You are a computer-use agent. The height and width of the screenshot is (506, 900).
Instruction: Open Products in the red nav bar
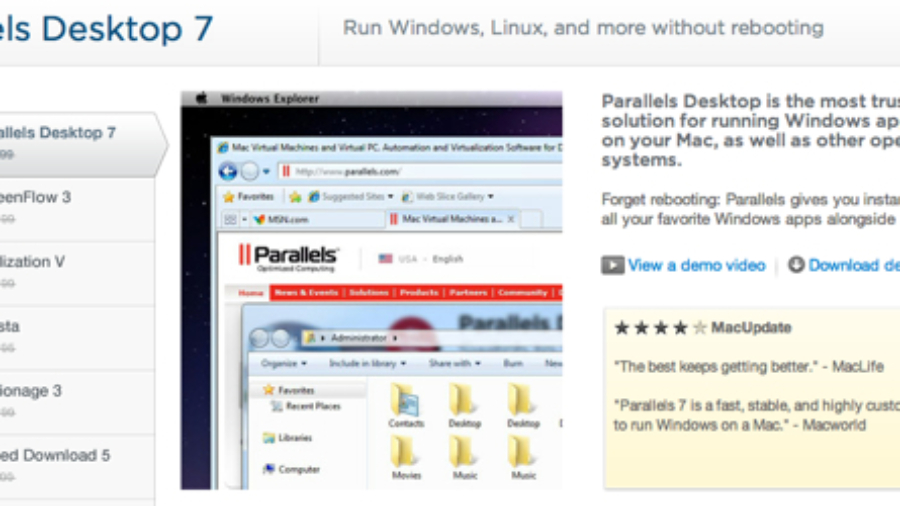[419, 293]
